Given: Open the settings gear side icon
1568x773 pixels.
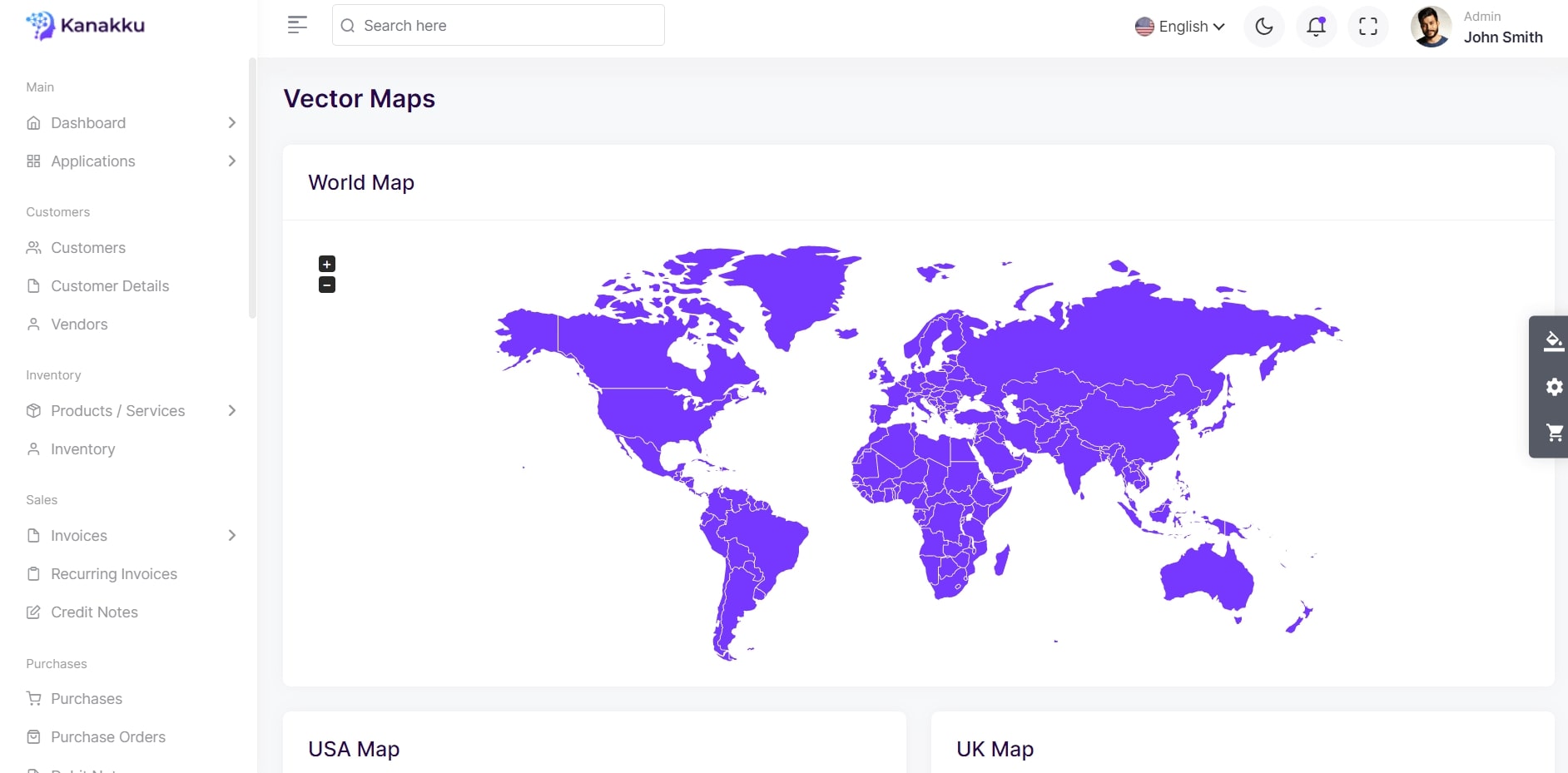Looking at the screenshot, I should [1553, 387].
